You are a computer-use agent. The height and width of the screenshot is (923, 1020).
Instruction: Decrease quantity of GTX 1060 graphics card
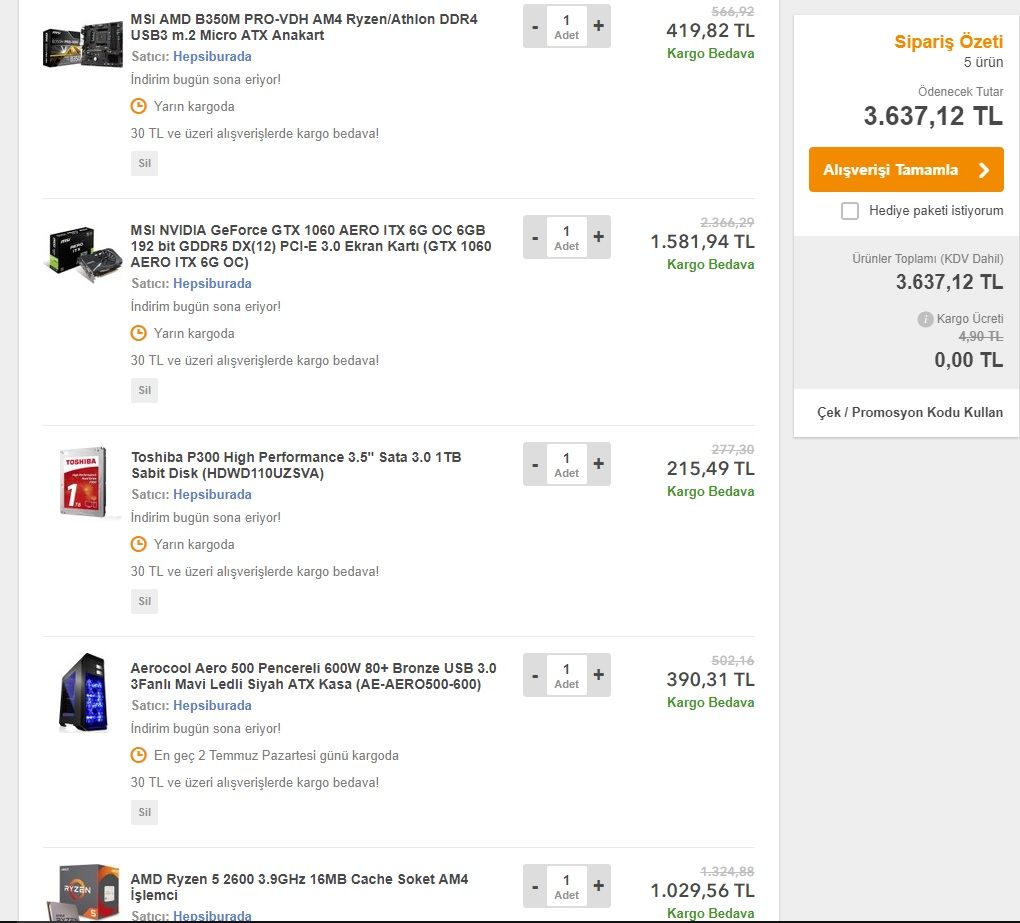[535, 237]
